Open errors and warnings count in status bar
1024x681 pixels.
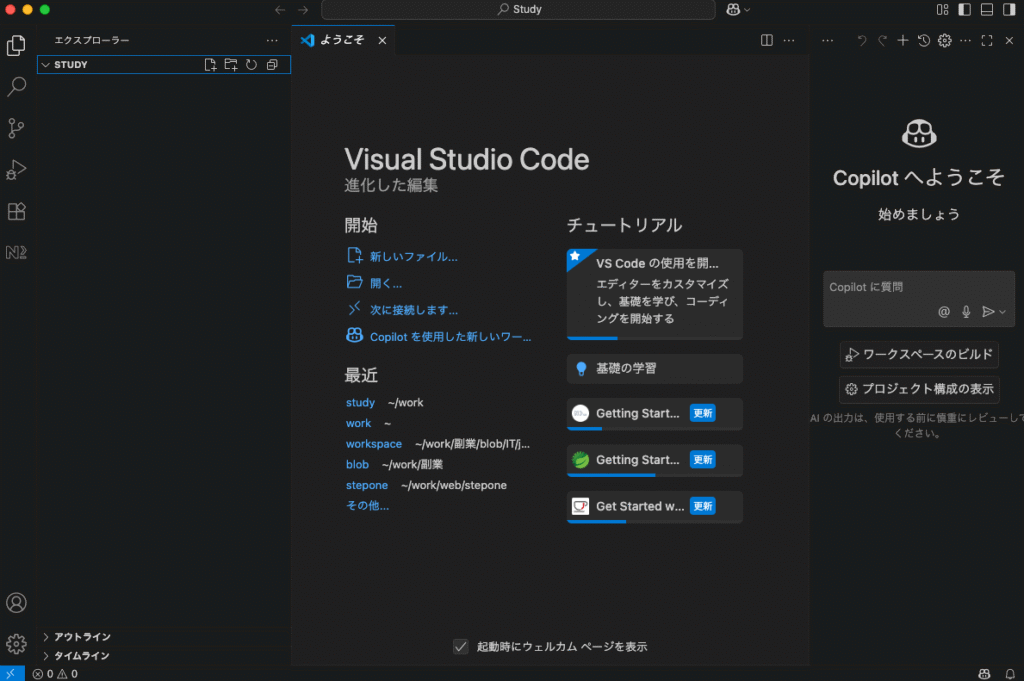click(x=56, y=674)
